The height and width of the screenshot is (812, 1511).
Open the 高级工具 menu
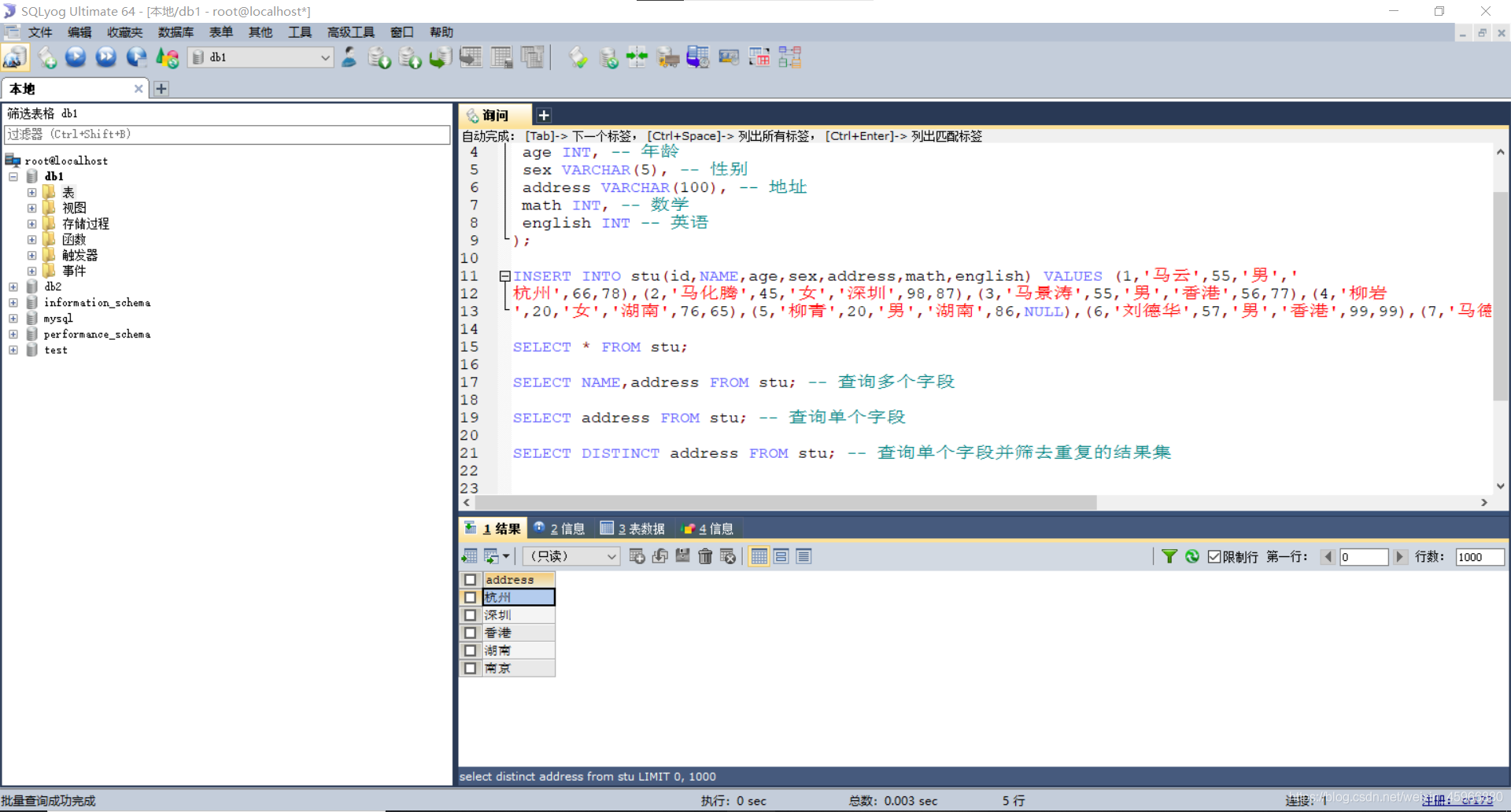[351, 32]
